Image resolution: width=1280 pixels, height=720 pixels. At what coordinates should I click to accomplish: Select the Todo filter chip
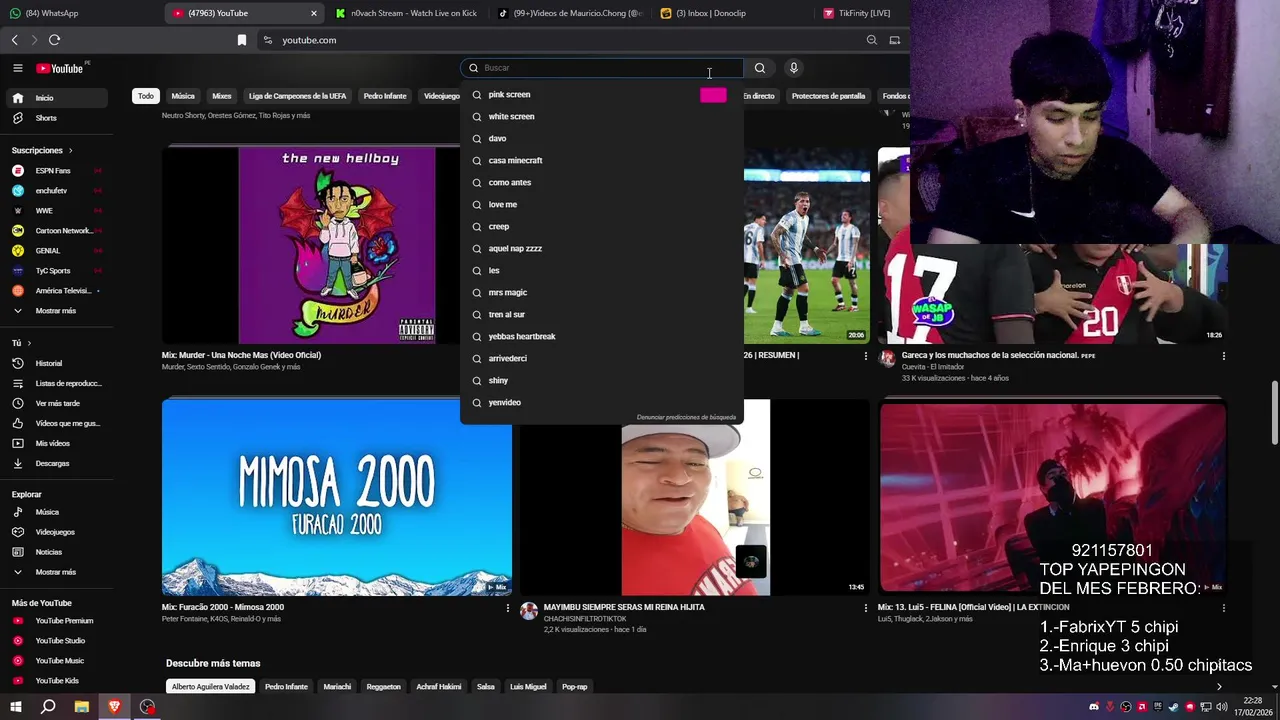[146, 96]
